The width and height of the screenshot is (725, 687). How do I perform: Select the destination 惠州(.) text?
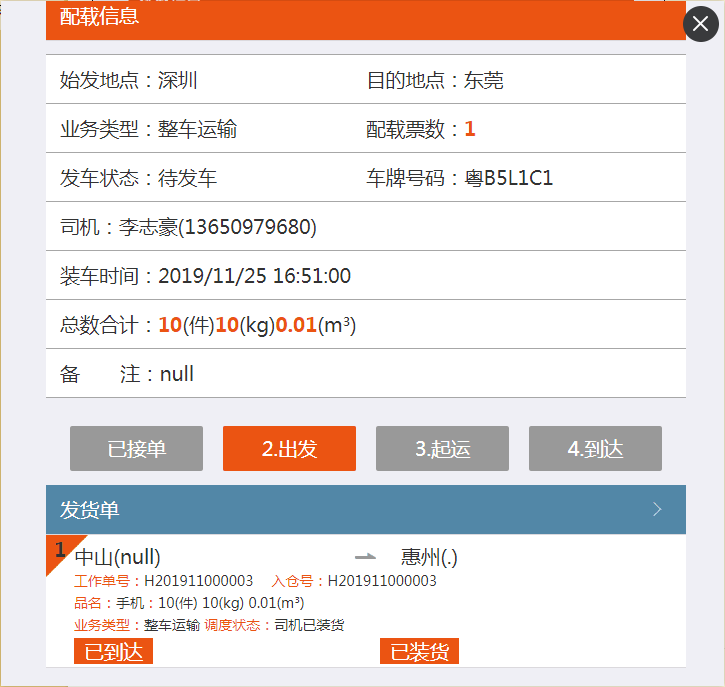coord(429,557)
